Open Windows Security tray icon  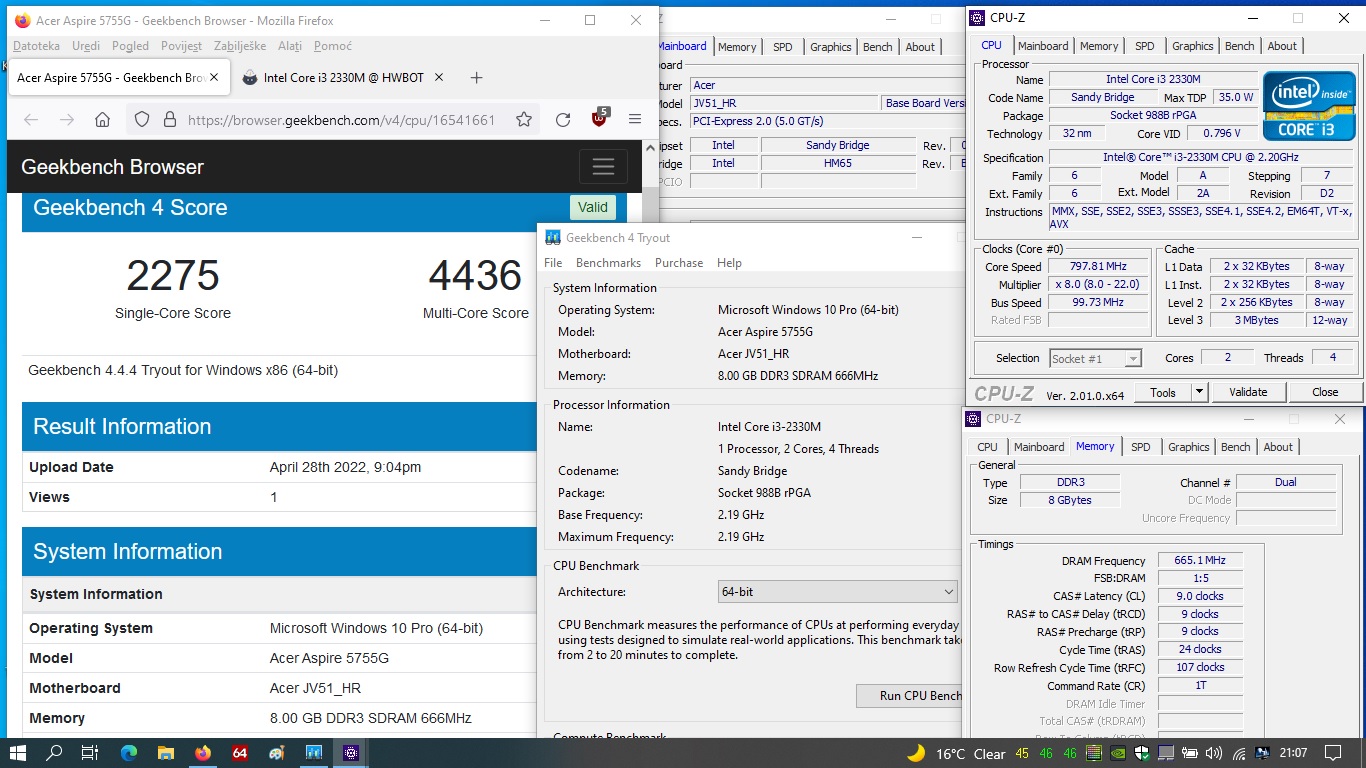[x=1144, y=753]
